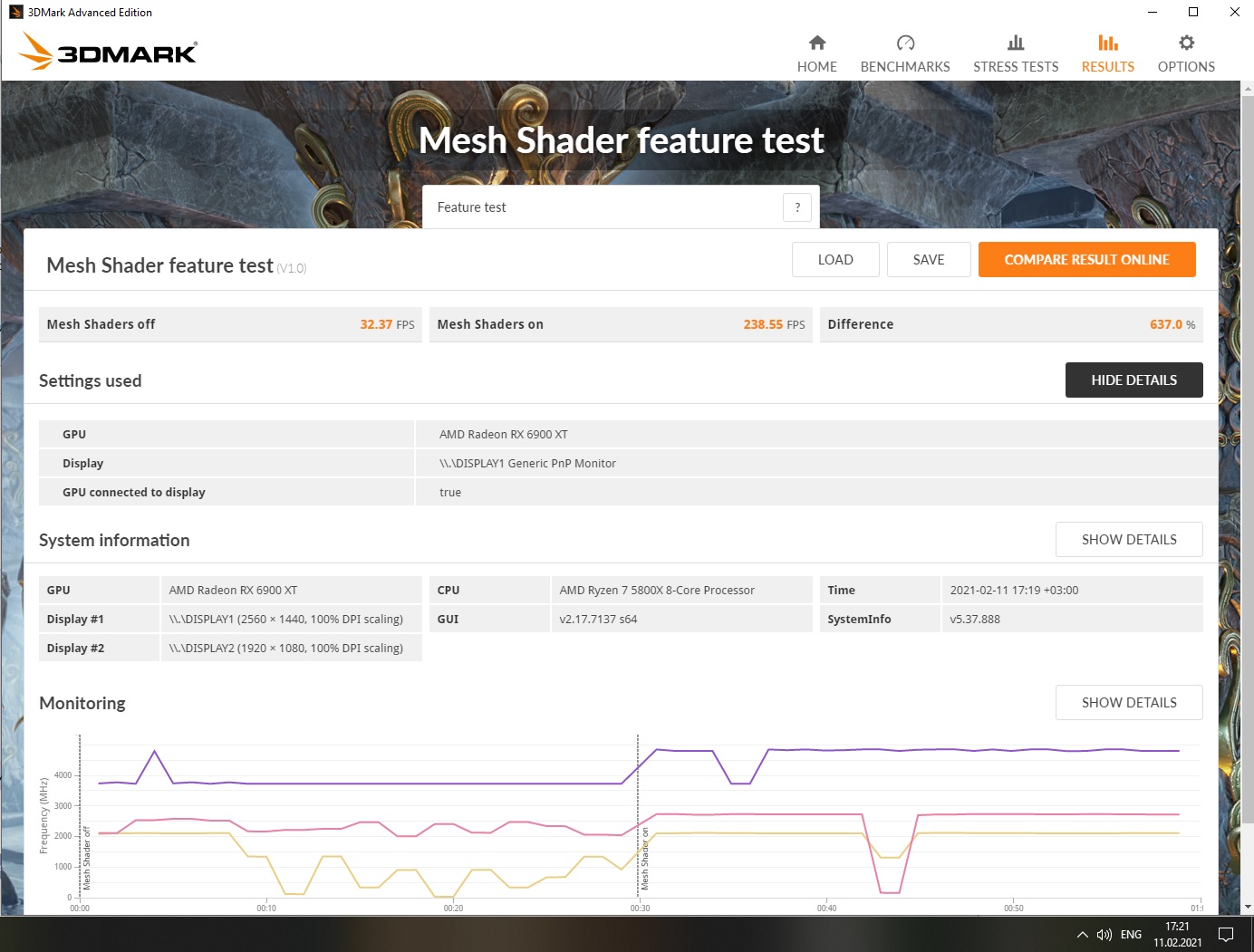Image resolution: width=1254 pixels, height=952 pixels.
Task: Select the \\.\DISPLAY1 Generic PnP Monitor text
Action: (x=527, y=464)
